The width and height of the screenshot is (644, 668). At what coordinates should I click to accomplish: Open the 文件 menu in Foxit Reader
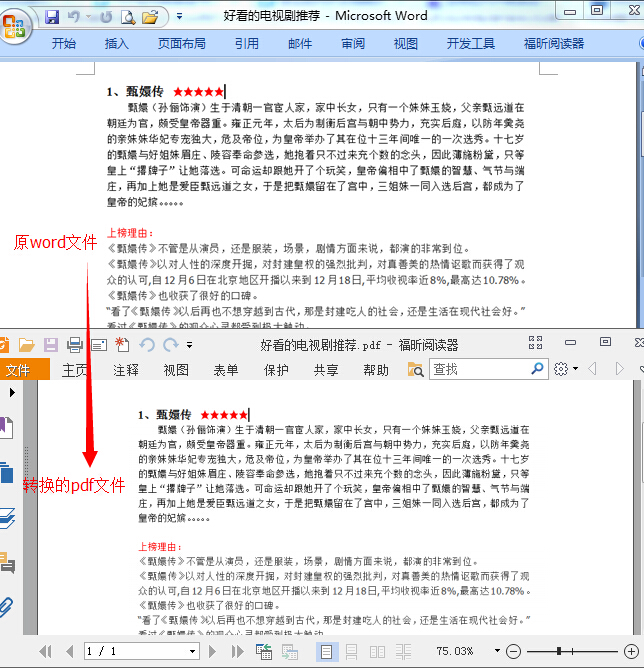click(18, 370)
